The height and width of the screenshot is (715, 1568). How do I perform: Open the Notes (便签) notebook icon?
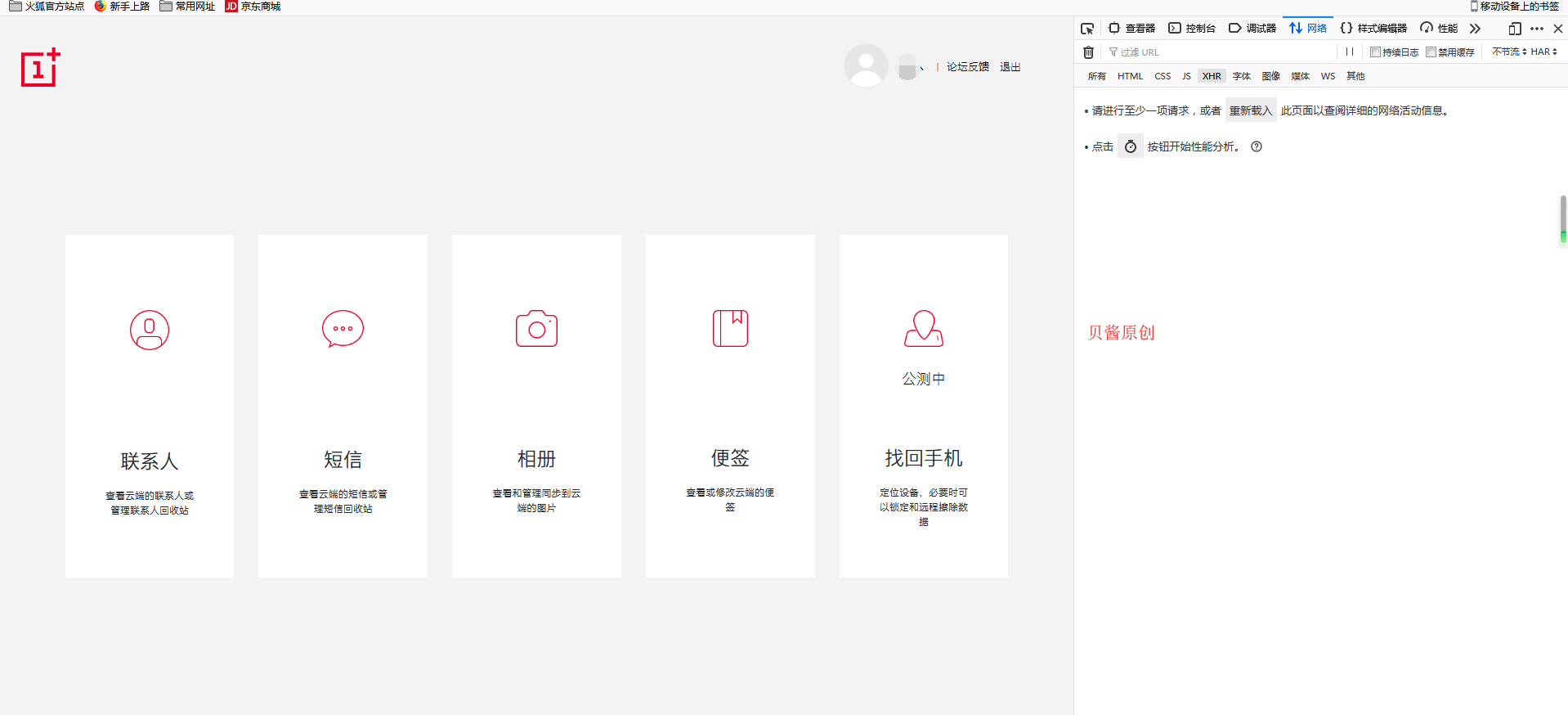(730, 328)
